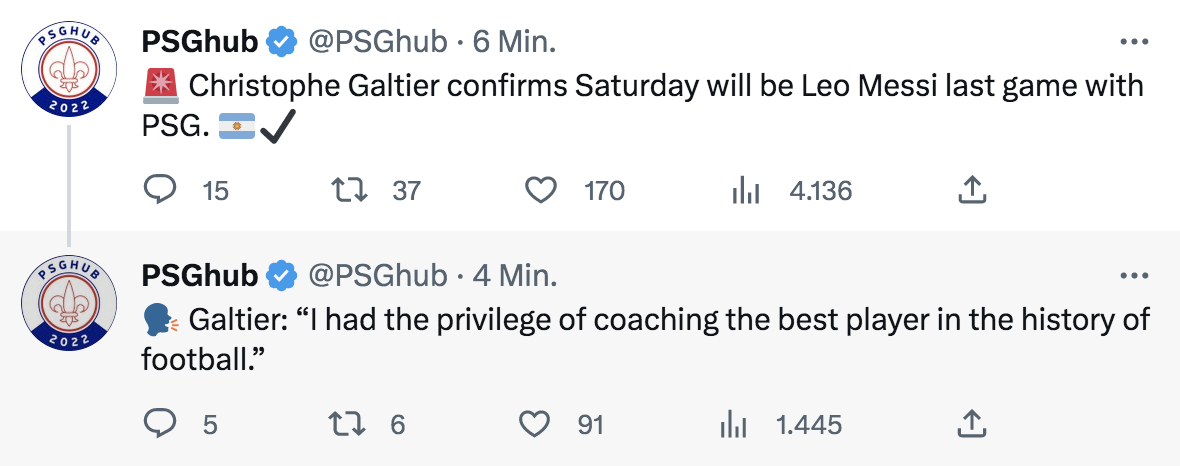View analytics of the first tweet
The image size is (1180, 466).
[x=746, y=190]
